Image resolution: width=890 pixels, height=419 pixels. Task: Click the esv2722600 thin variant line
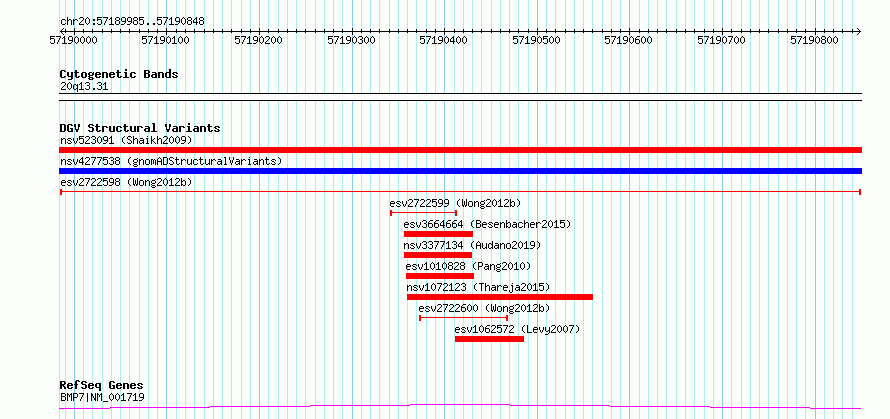tap(463, 318)
